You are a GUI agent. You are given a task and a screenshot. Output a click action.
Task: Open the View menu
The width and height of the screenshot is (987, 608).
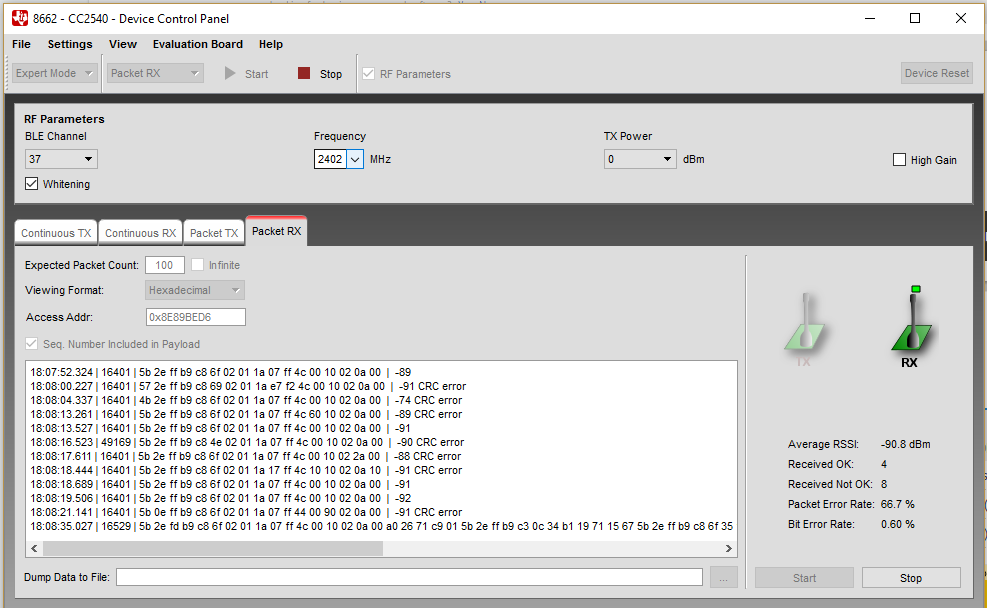pyautogui.click(x=123, y=44)
